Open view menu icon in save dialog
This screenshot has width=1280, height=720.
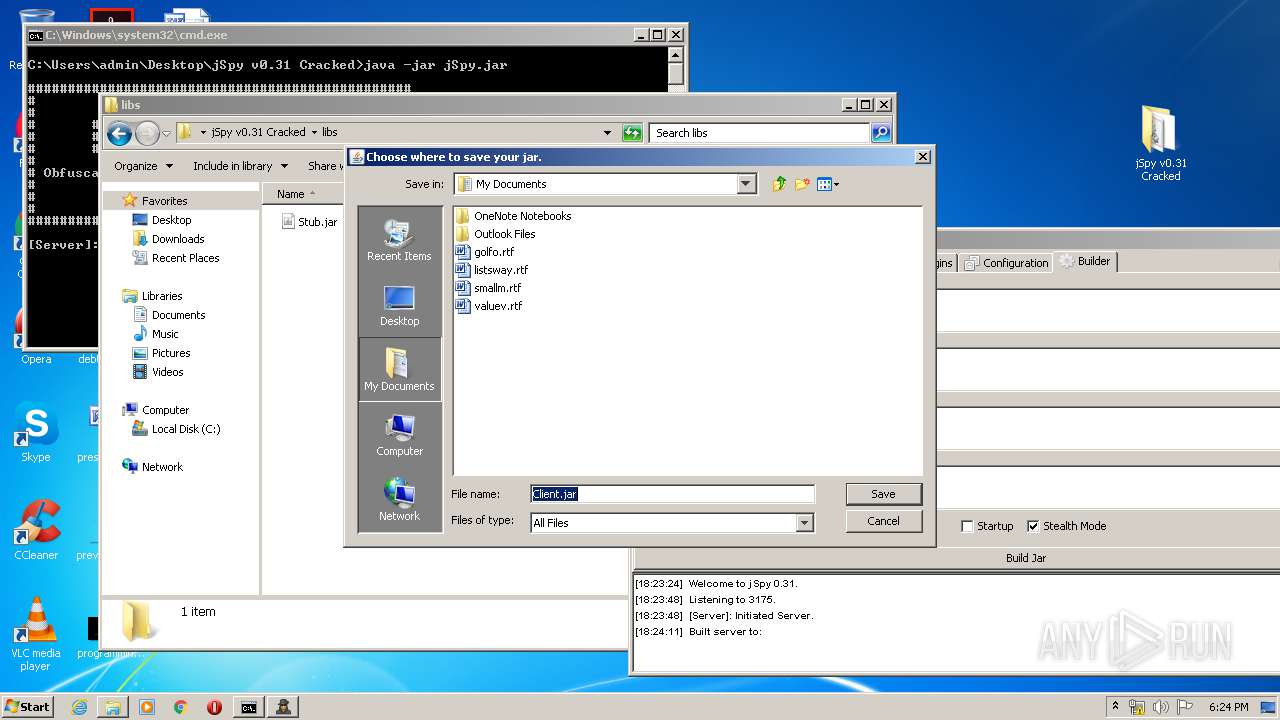point(828,184)
